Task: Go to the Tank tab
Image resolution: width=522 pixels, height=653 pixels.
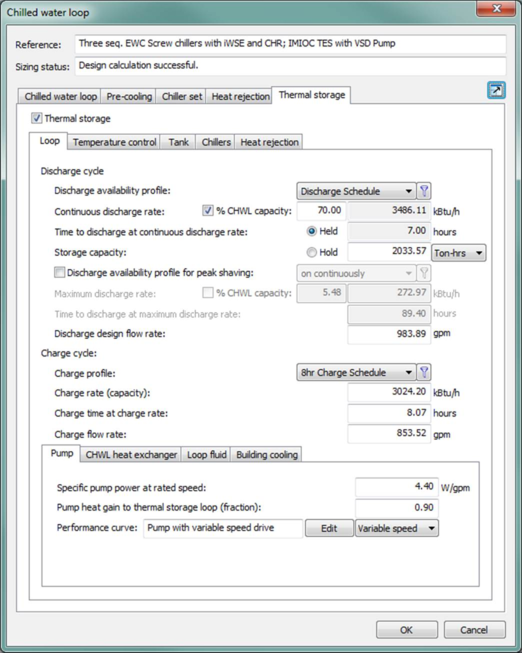Action: click(178, 142)
